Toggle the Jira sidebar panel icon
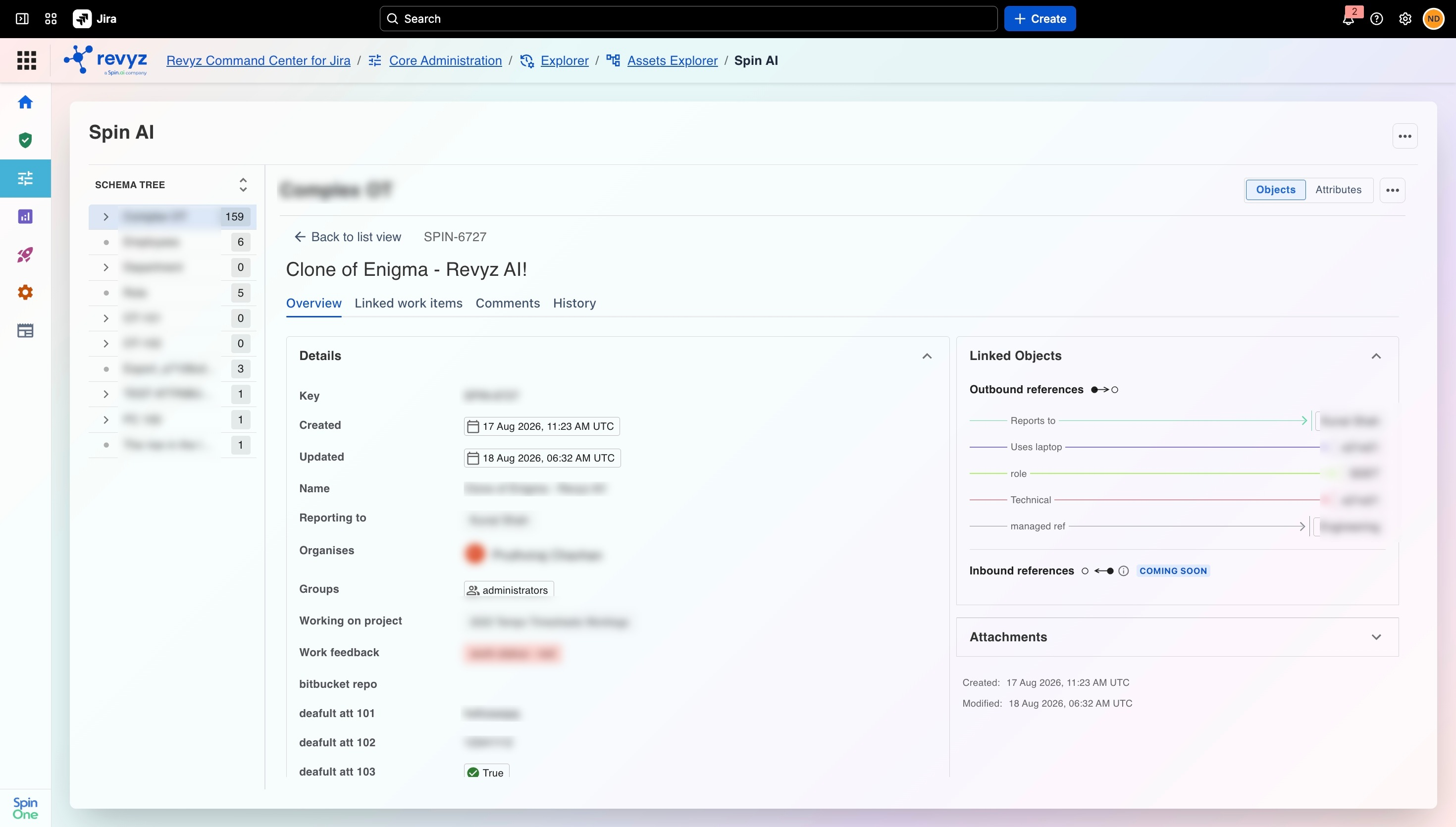The width and height of the screenshot is (1456, 827). (22, 19)
